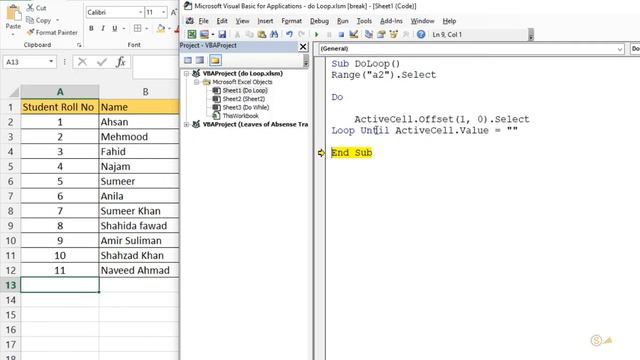
Task: Open the Object Browser toolbar icon
Action: [393, 35]
